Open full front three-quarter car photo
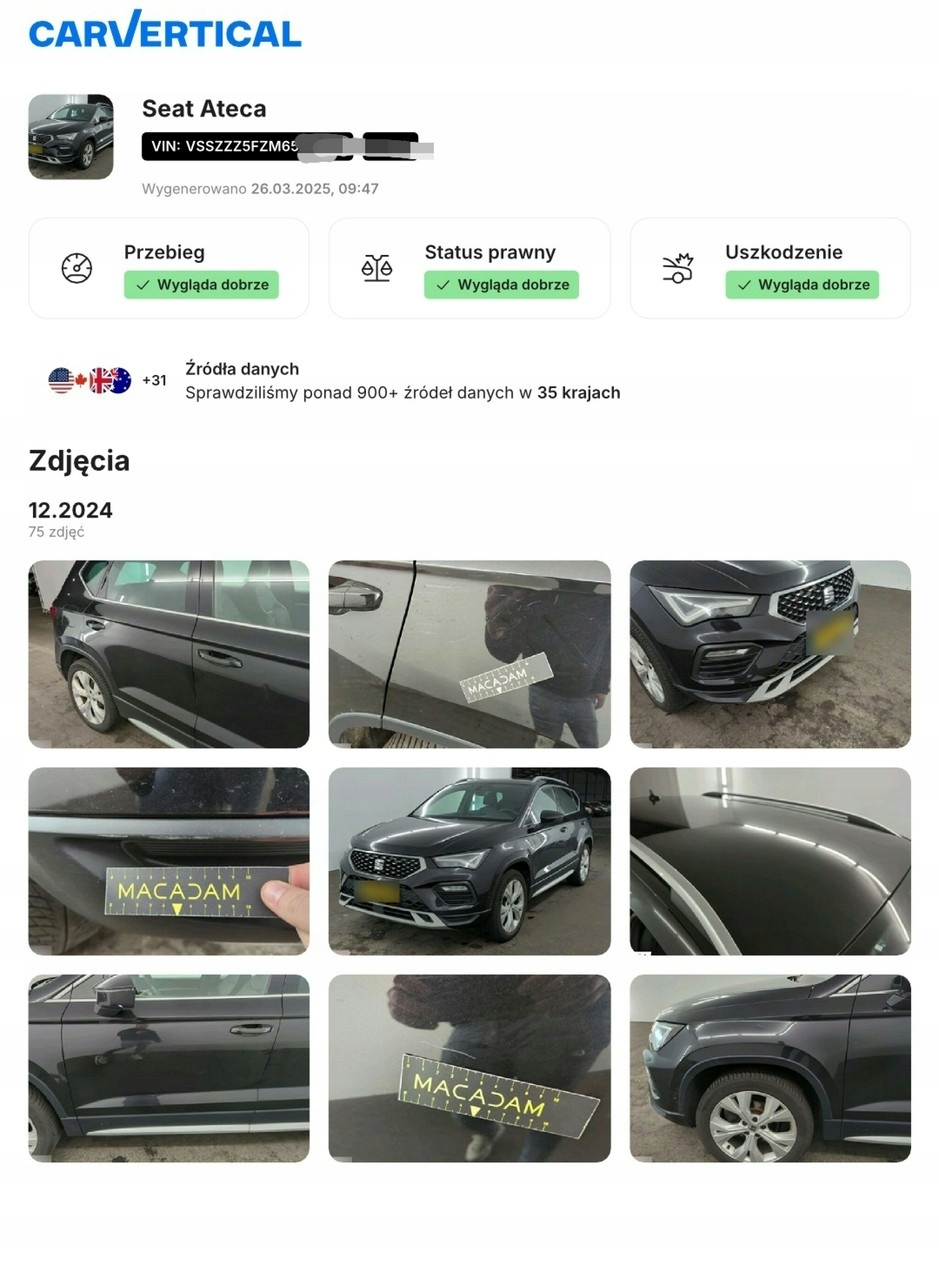This screenshot has width=939, height=1280. (469, 861)
